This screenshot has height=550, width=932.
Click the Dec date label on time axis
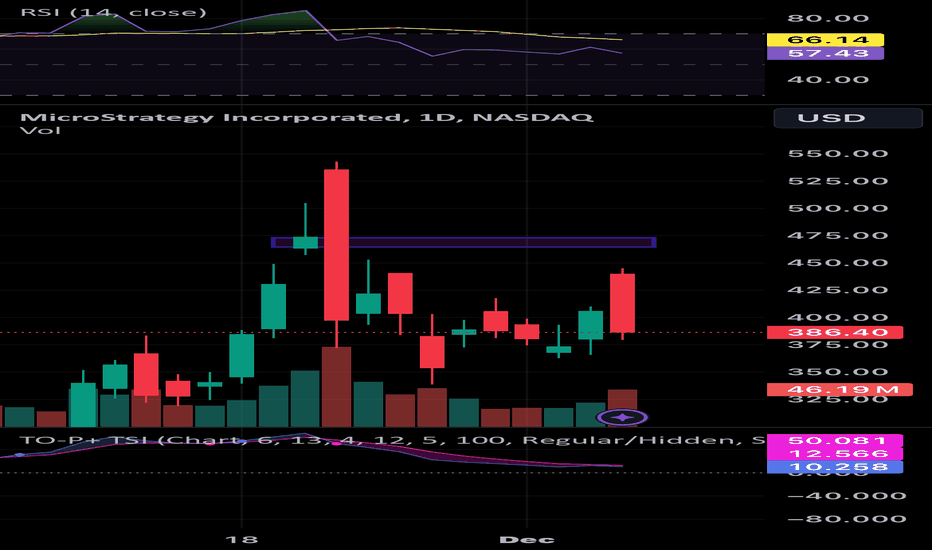point(527,539)
